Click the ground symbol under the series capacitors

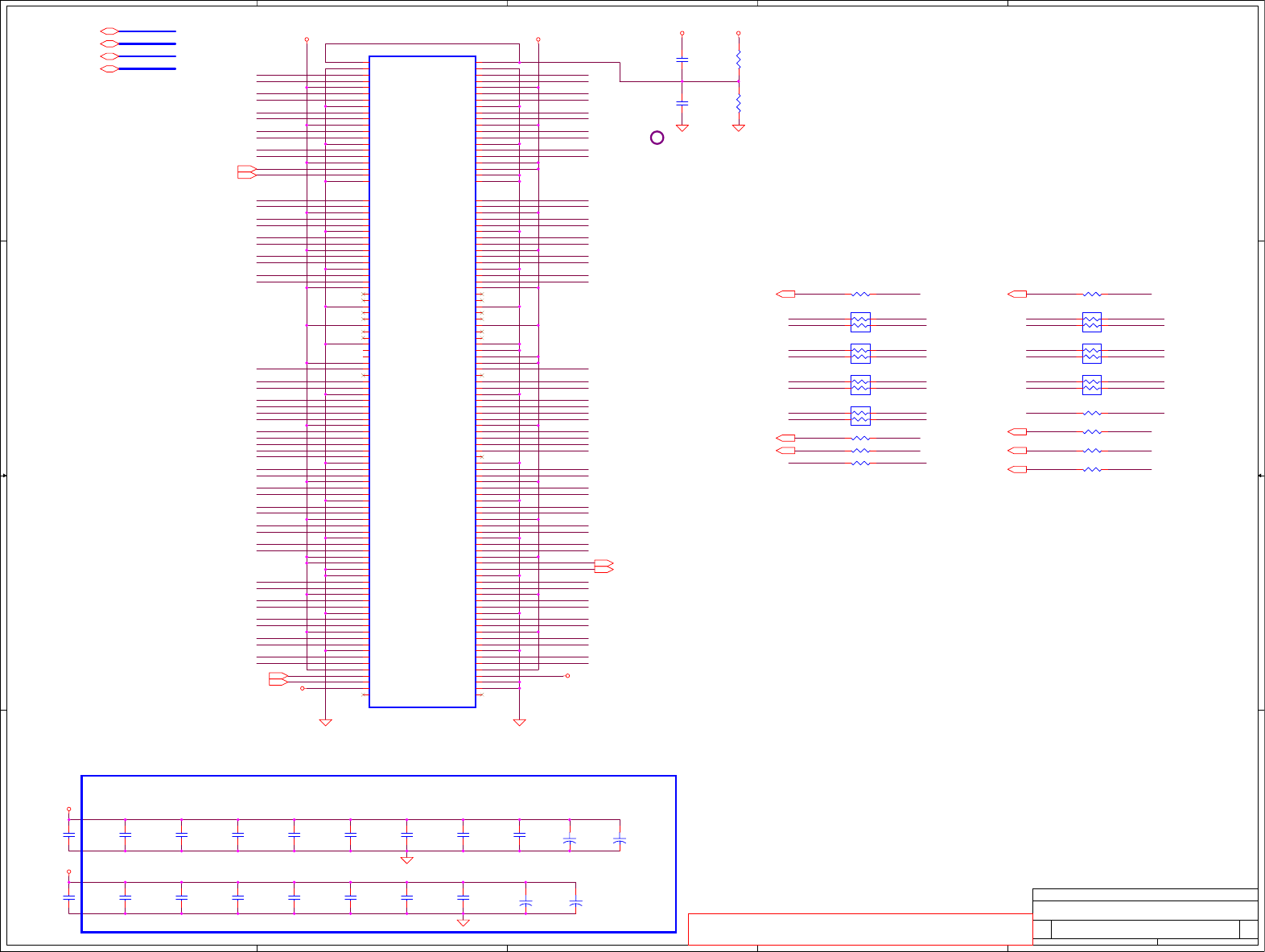[x=682, y=128]
